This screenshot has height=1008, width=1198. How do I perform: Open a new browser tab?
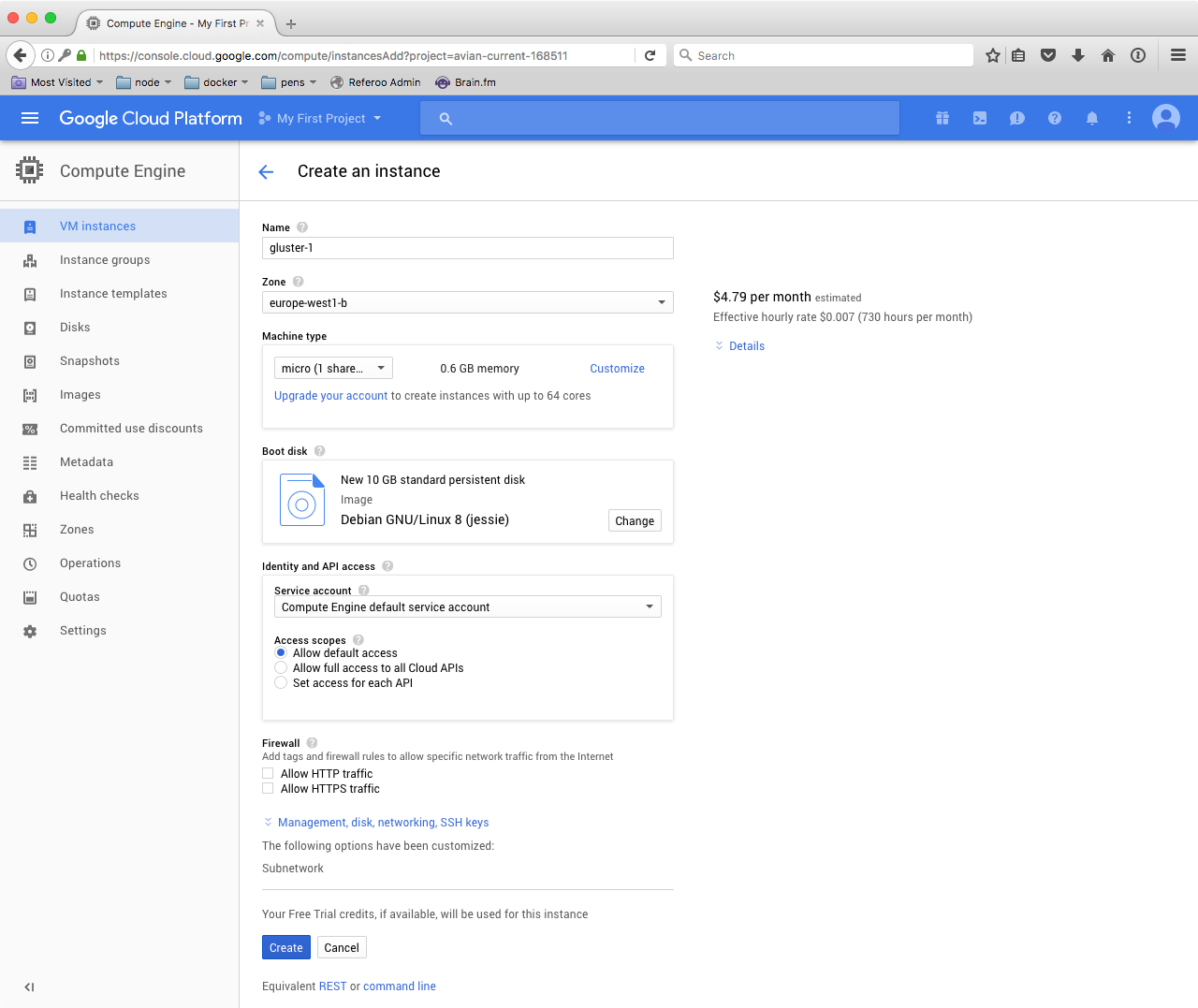(291, 23)
